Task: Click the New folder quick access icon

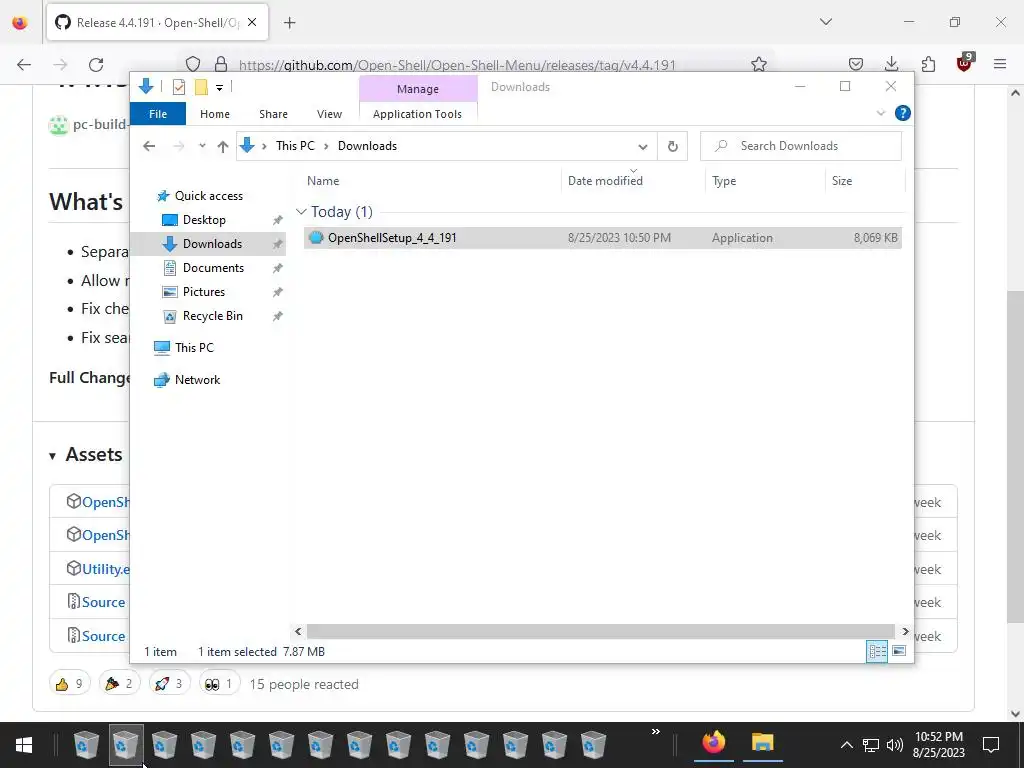Action: coord(201,87)
